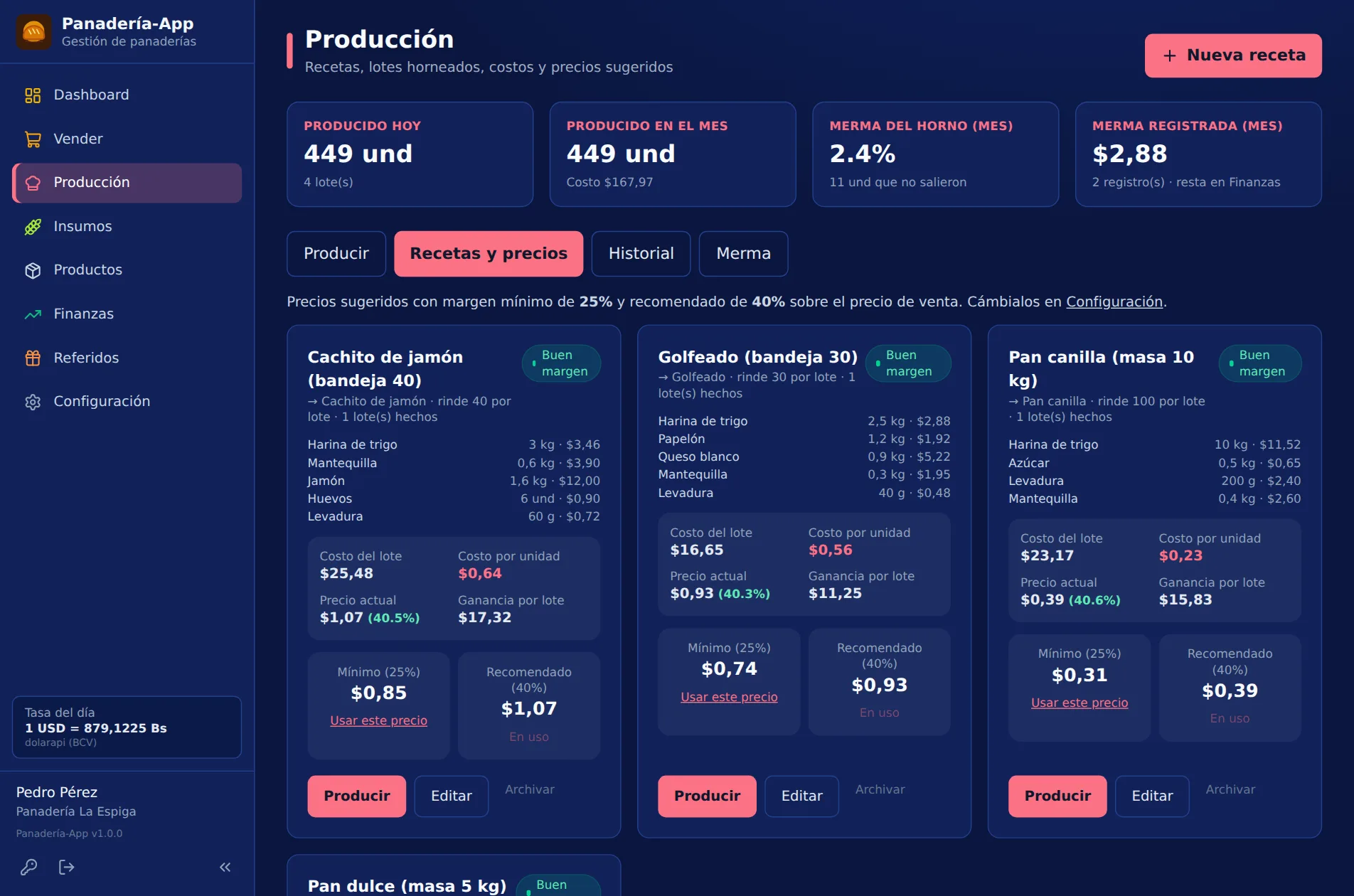Click the Productos box icon
This screenshot has height=896, width=1354.
(33, 270)
